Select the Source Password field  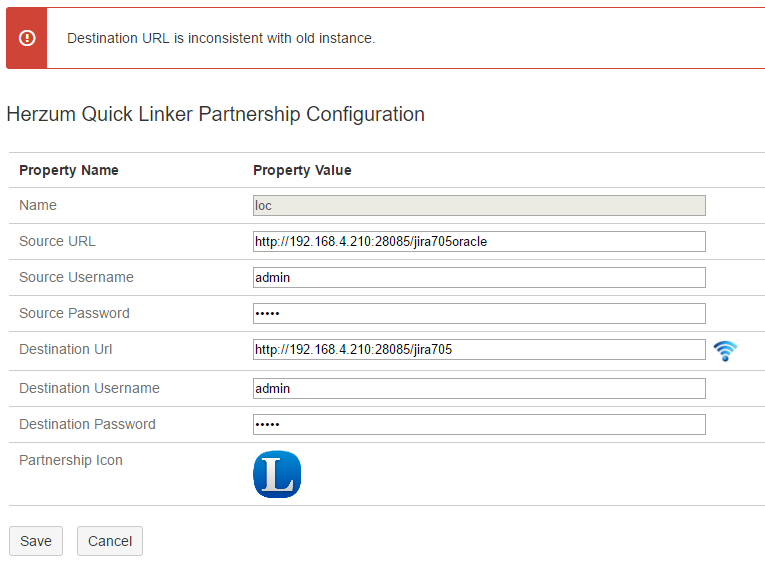(479, 313)
